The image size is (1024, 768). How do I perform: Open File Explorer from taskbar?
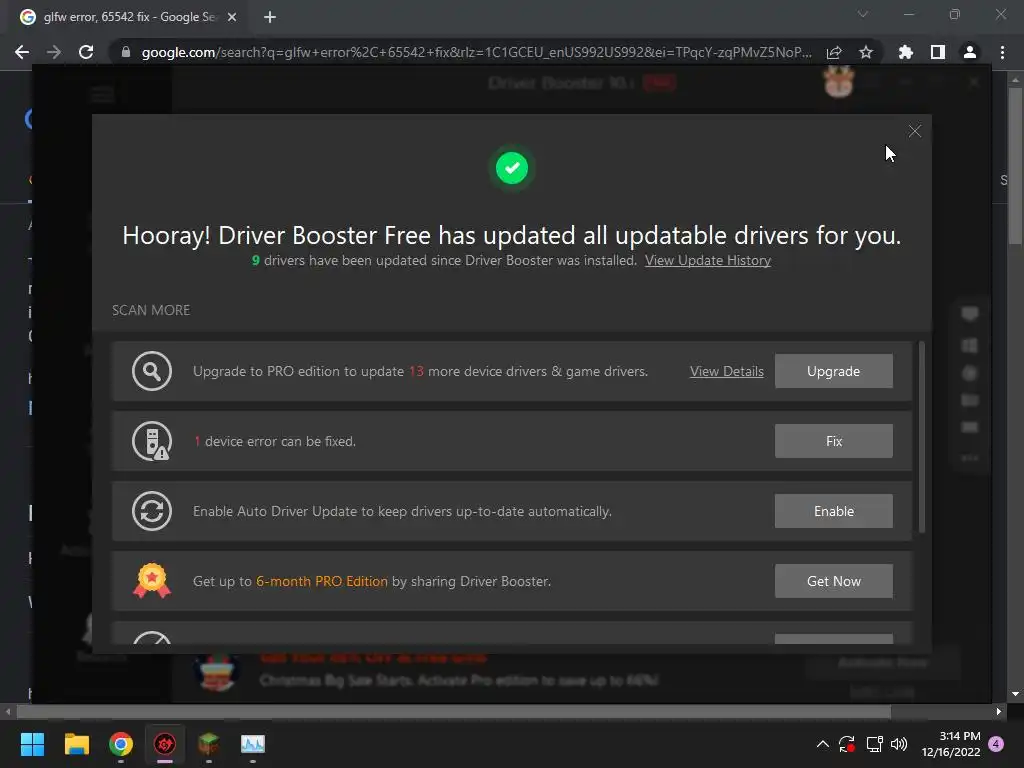click(76, 744)
